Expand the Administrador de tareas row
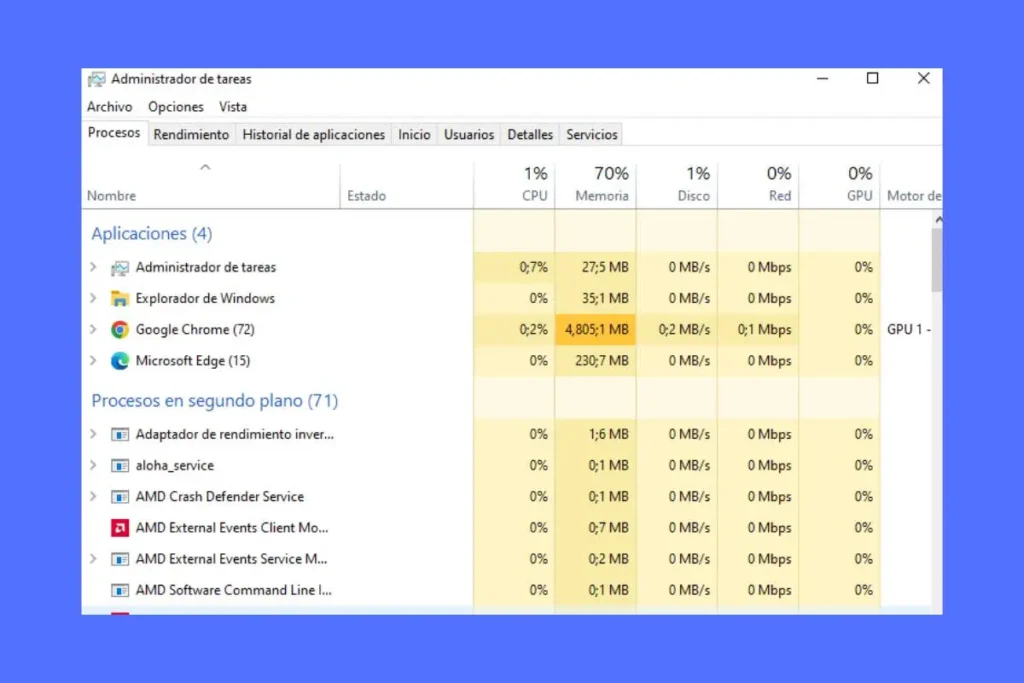1024x683 pixels. click(93, 267)
